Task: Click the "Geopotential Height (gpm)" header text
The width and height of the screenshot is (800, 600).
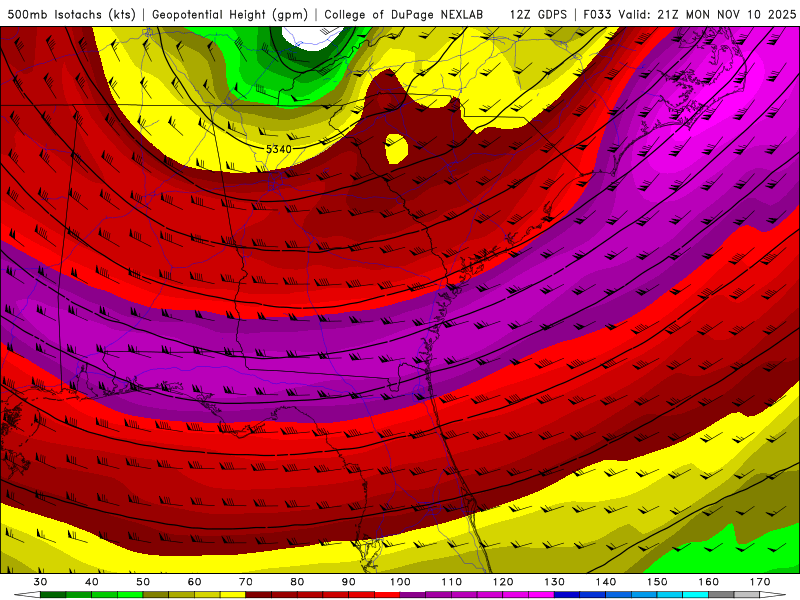Action: click(x=230, y=15)
